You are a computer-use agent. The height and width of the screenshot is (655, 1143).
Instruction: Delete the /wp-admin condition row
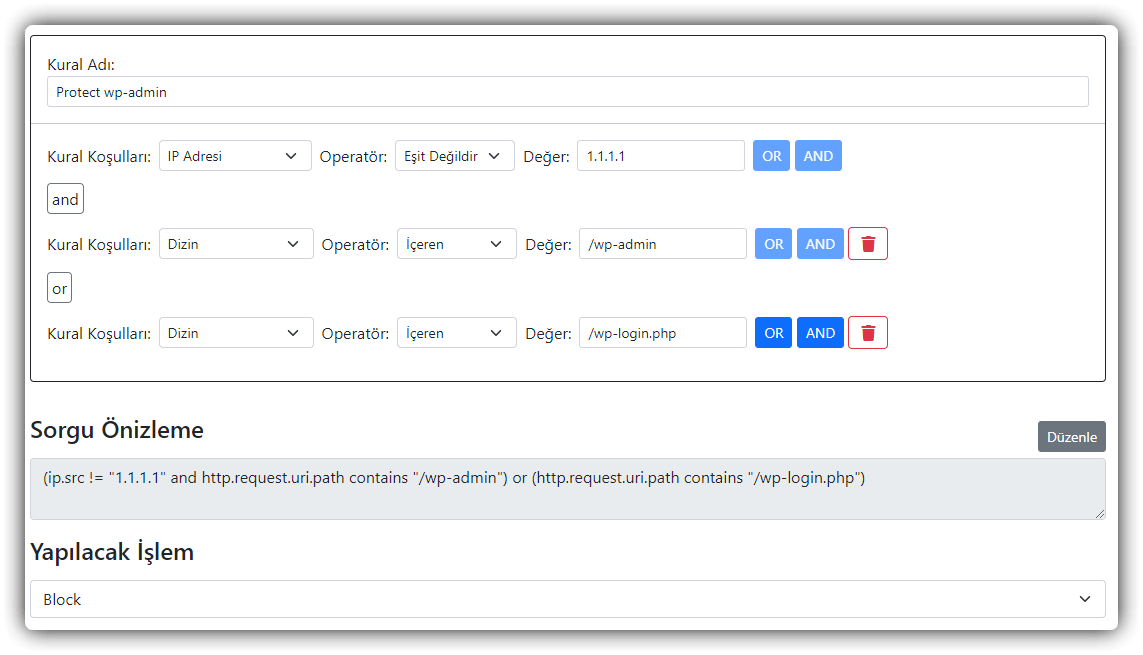click(867, 244)
